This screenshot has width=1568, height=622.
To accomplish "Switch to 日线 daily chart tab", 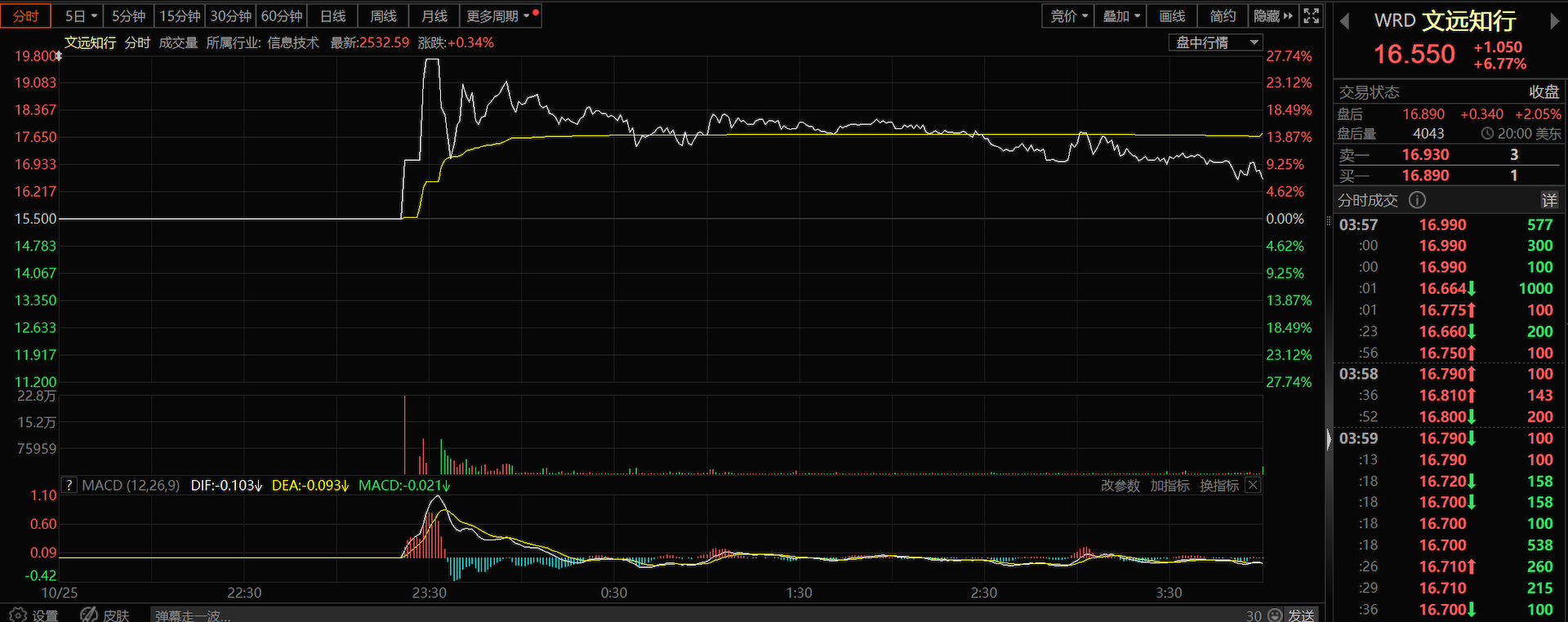I will [x=332, y=16].
